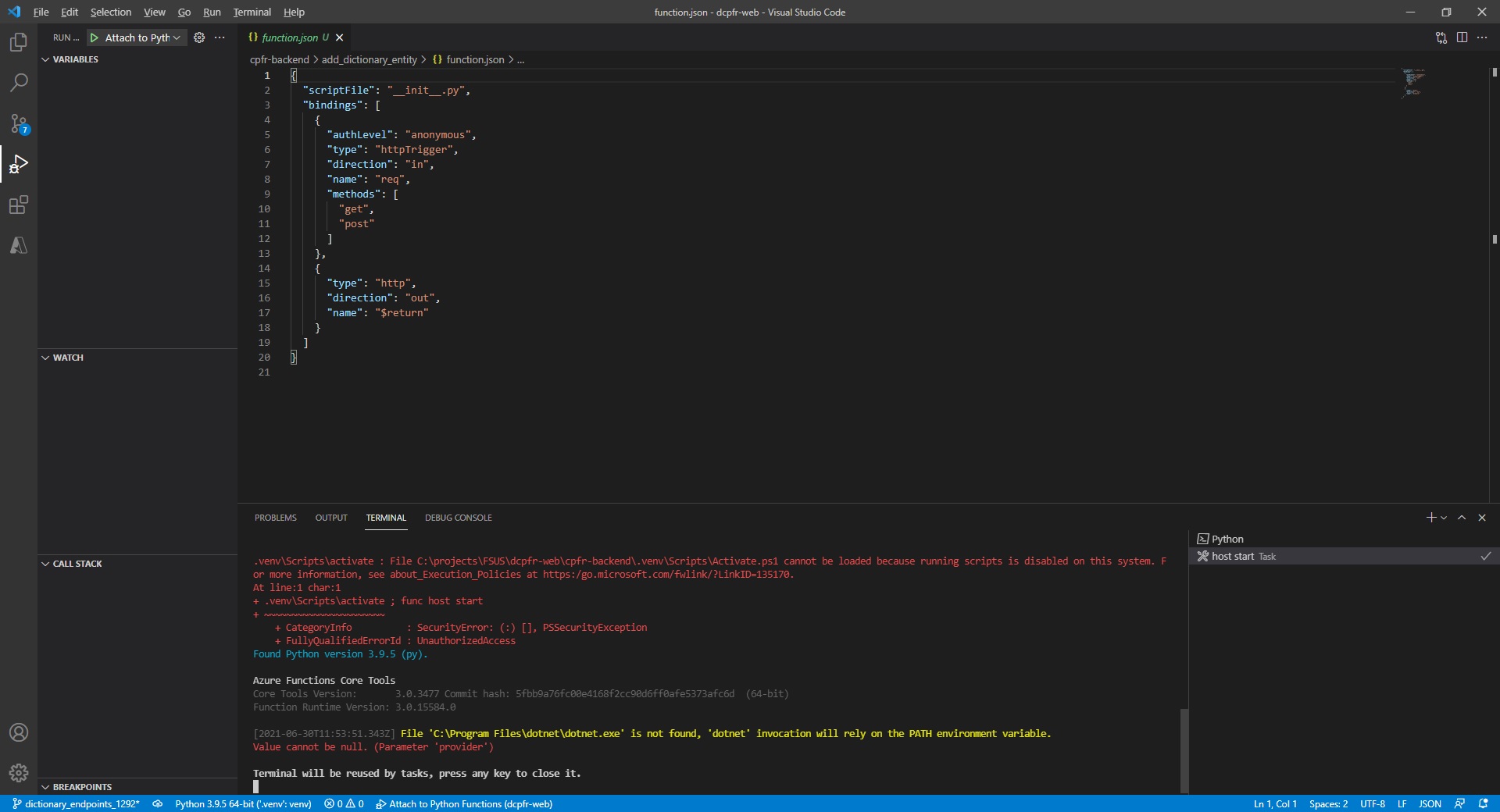Open changes compare icon in editor toolbar

[x=1441, y=37]
